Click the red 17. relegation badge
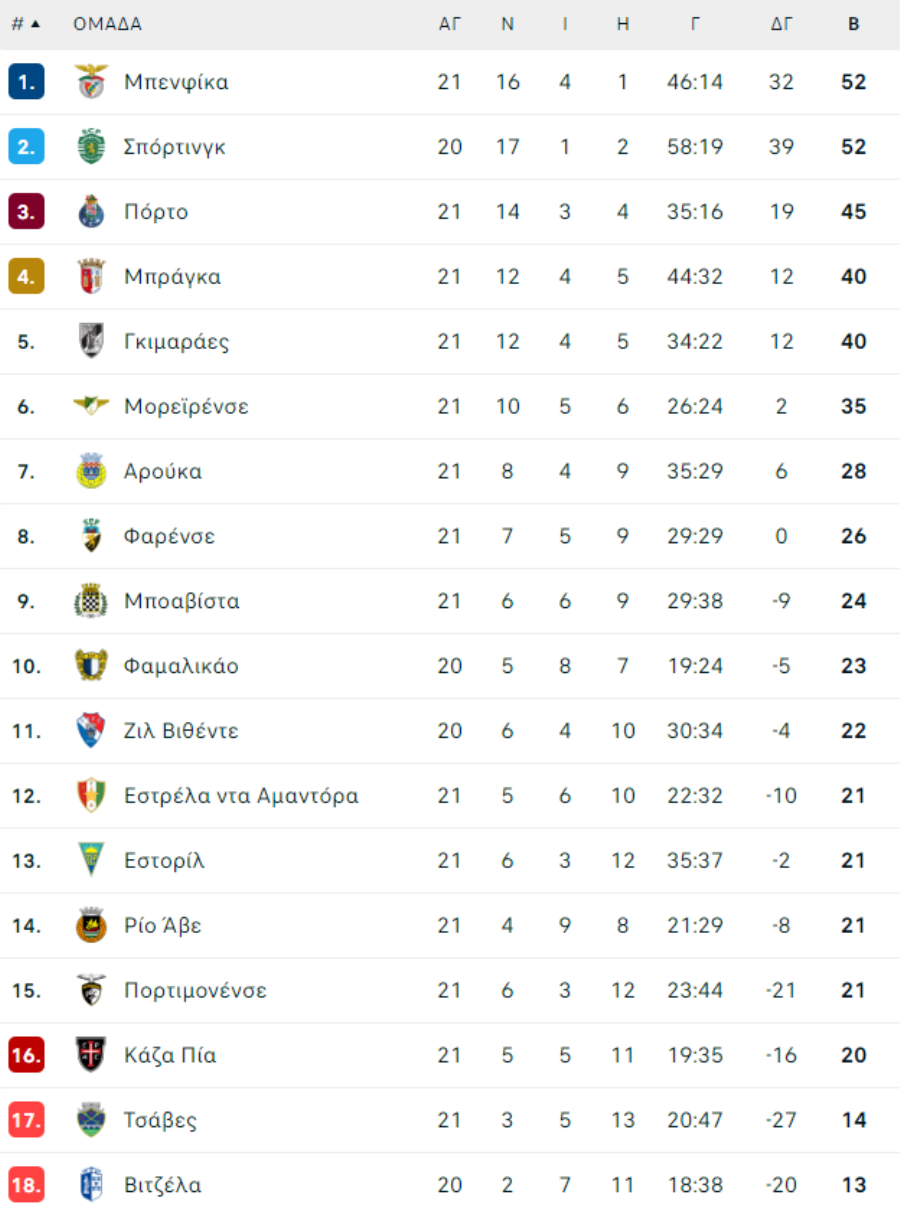The width and height of the screenshot is (900, 1217). pyautogui.click(x=26, y=1120)
